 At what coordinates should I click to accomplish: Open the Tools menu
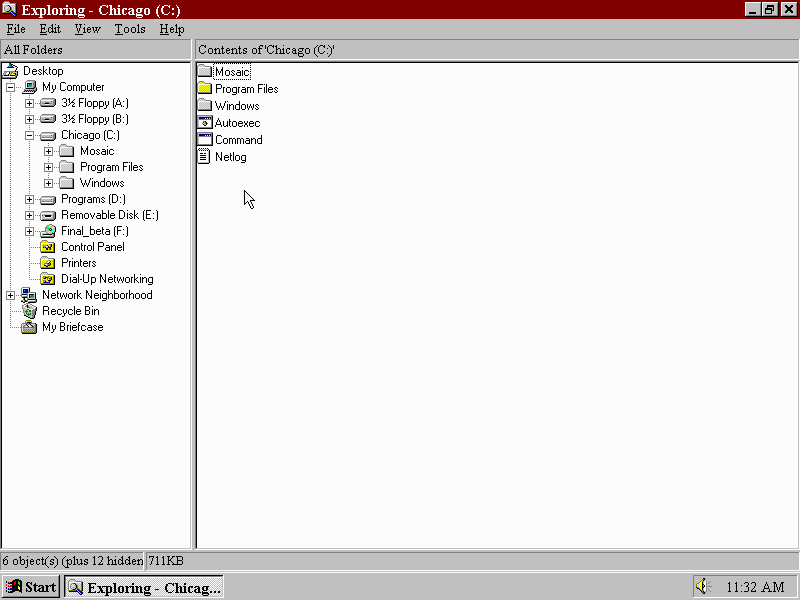point(129,29)
